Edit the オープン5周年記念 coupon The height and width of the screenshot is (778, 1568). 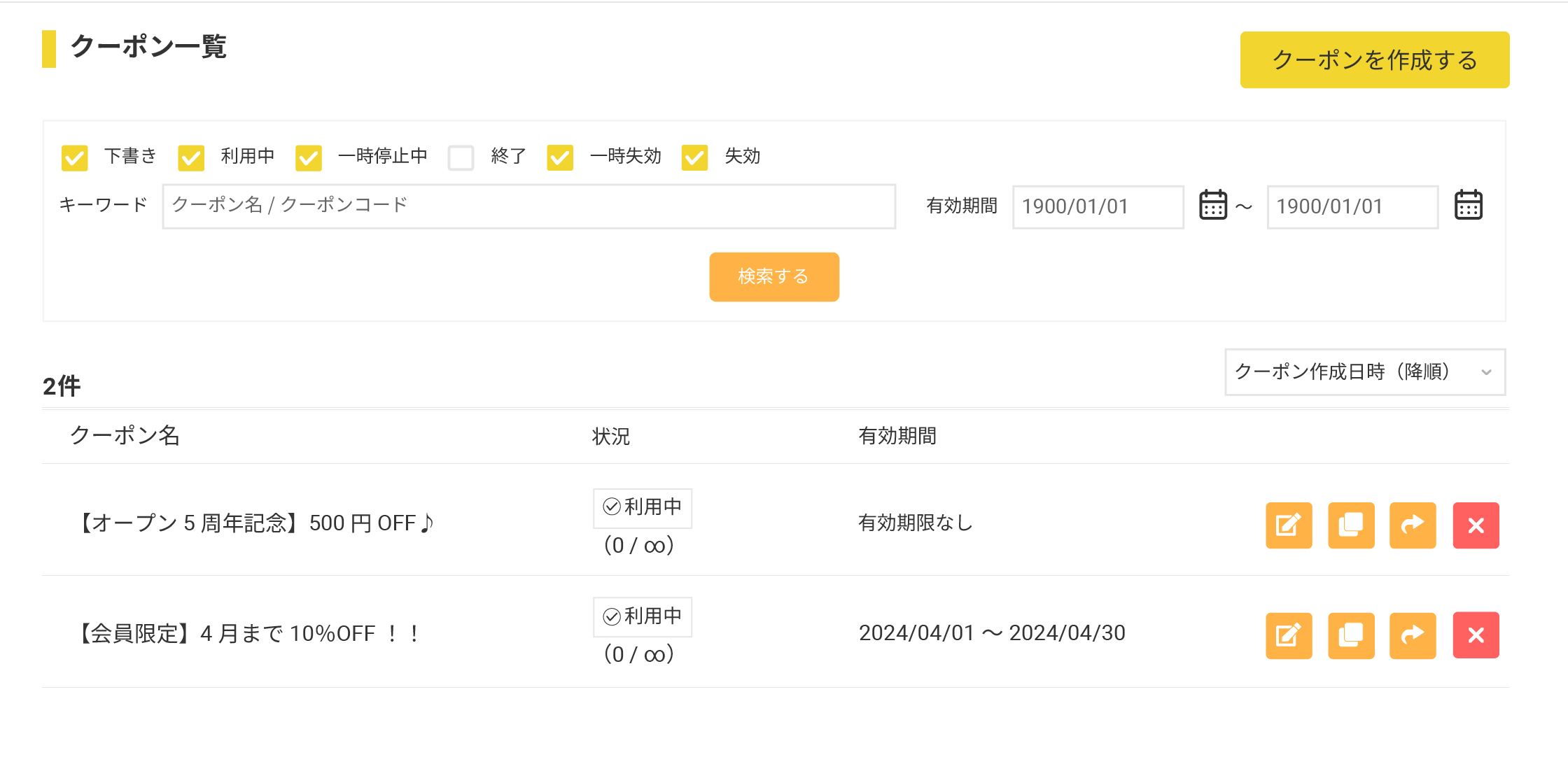point(1288,525)
